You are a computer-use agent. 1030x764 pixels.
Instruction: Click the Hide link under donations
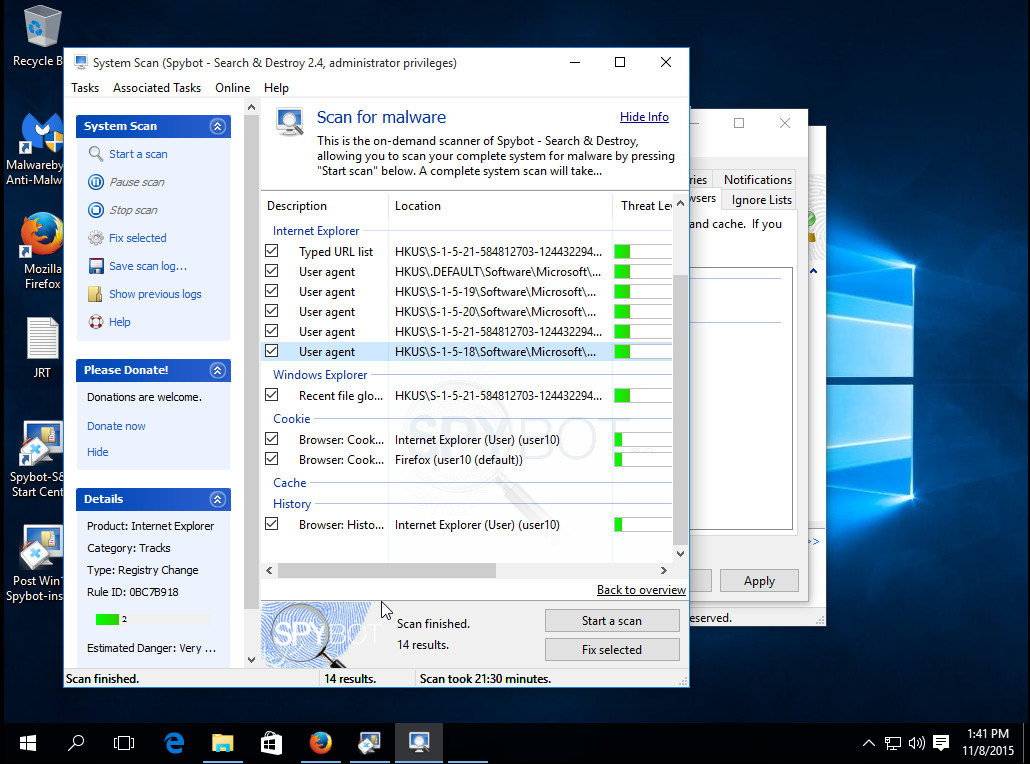tap(98, 452)
